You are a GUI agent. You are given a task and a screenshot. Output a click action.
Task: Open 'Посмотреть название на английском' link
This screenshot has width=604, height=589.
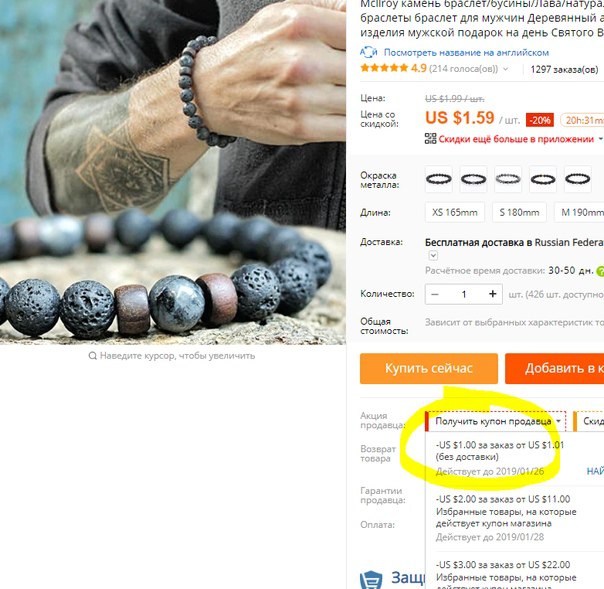[x=466, y=52]
